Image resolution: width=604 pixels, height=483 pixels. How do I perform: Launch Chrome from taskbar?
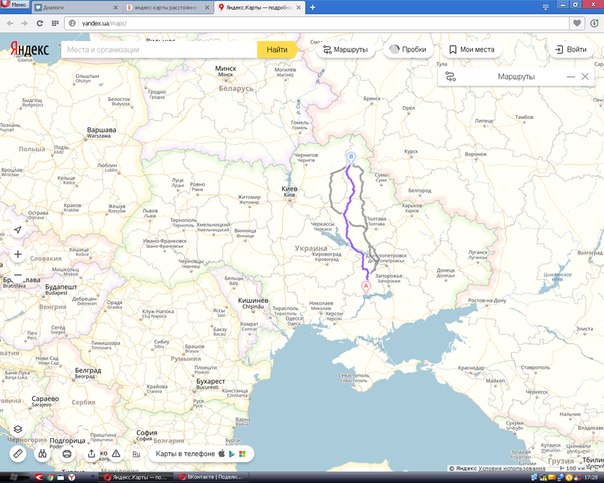click(50, 477)
